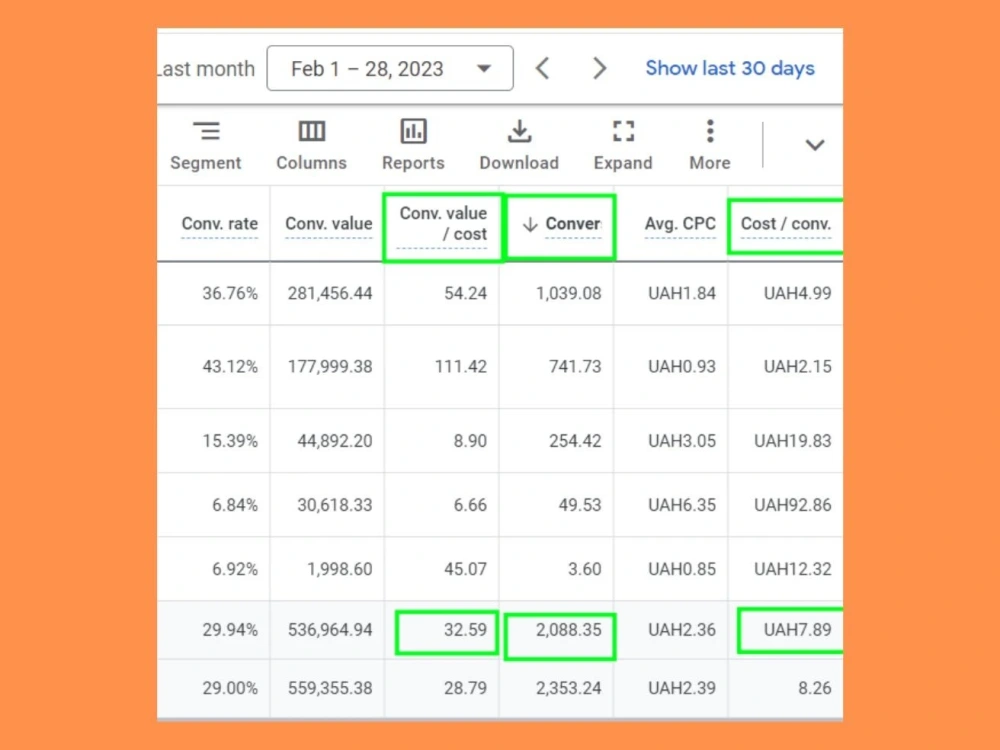Click the 32.59 total value/cost cell
Viewport: 1000px width, 750px height.
coord(466,630)
